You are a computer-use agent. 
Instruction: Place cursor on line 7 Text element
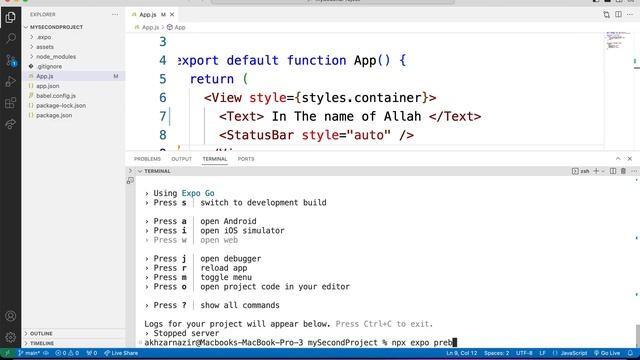pos(350,116)
